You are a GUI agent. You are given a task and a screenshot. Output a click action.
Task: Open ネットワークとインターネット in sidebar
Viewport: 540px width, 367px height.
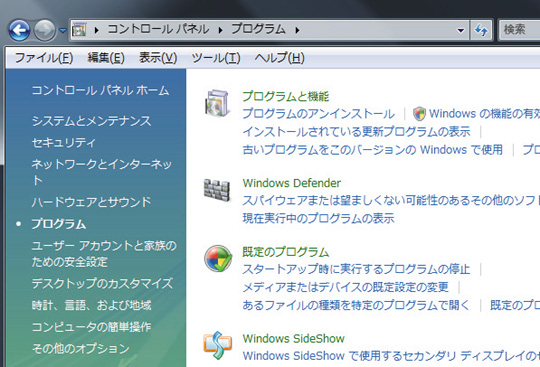[102, 172]
